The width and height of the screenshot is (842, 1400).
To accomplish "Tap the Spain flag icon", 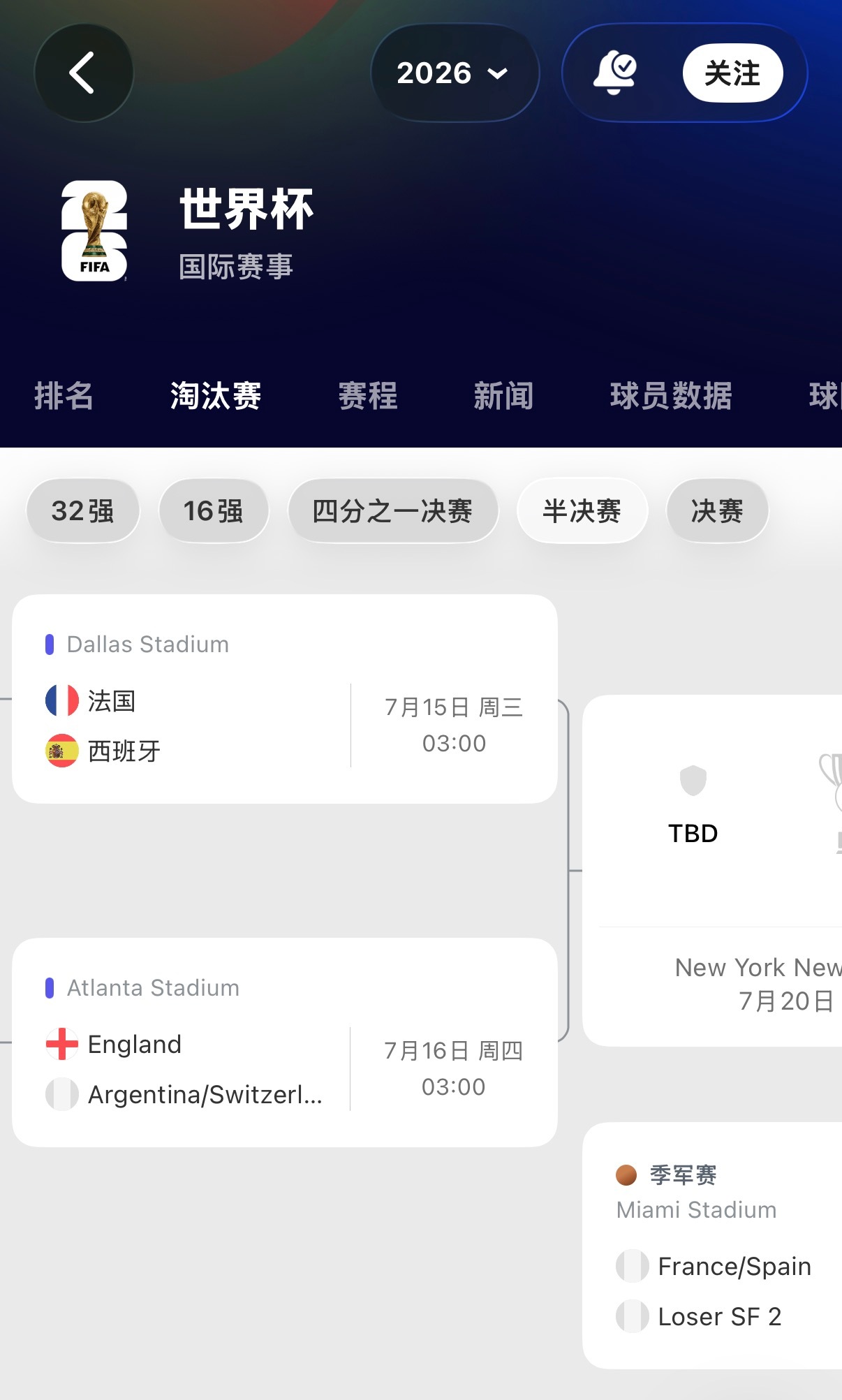I will (x=62, y=751).
